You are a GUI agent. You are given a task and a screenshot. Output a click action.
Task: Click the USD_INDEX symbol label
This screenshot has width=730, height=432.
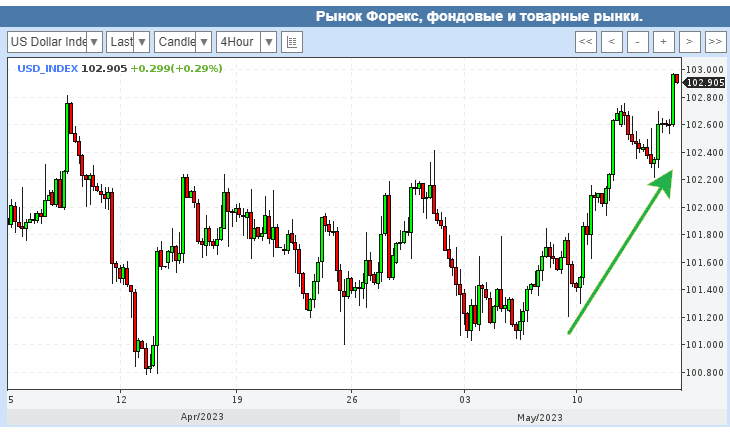pyautogui.click(x=47, y=68)
